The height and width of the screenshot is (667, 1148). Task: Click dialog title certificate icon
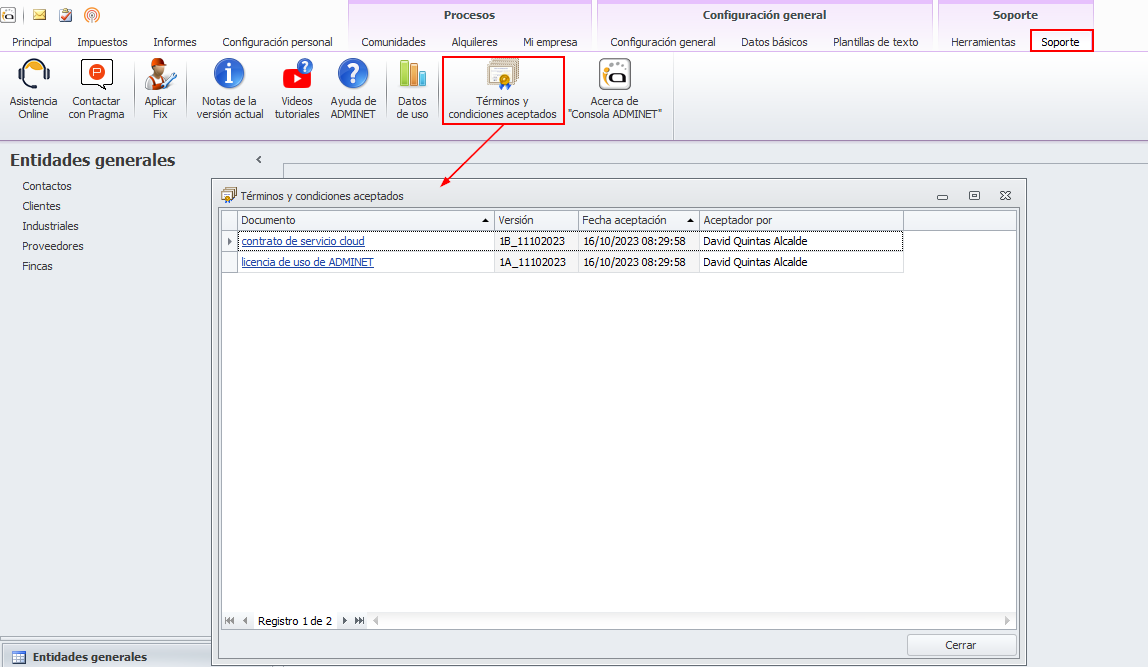[x=228, y=195]
